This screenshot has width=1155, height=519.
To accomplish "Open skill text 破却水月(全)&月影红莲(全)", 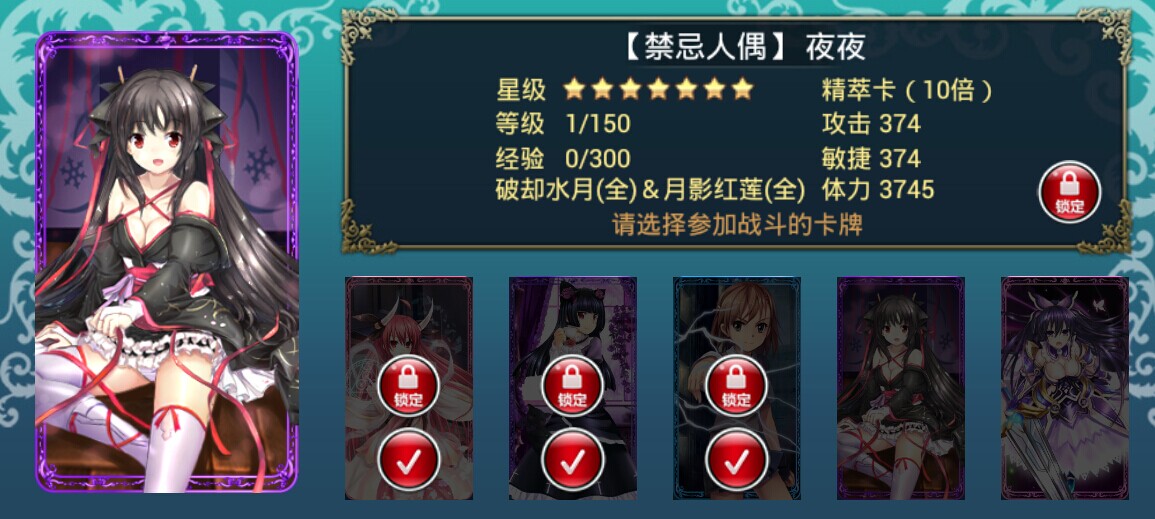I will coord(650,191).
